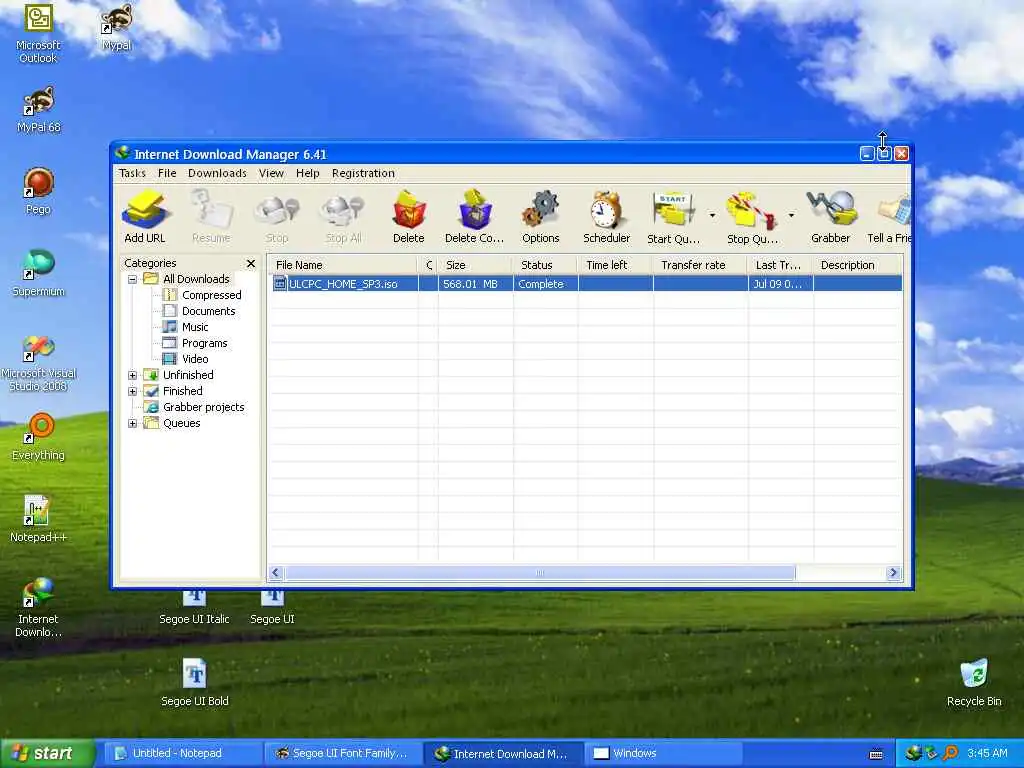Click the Mypal desktop shortcut

pyautogui.click(x=117, y=27)
